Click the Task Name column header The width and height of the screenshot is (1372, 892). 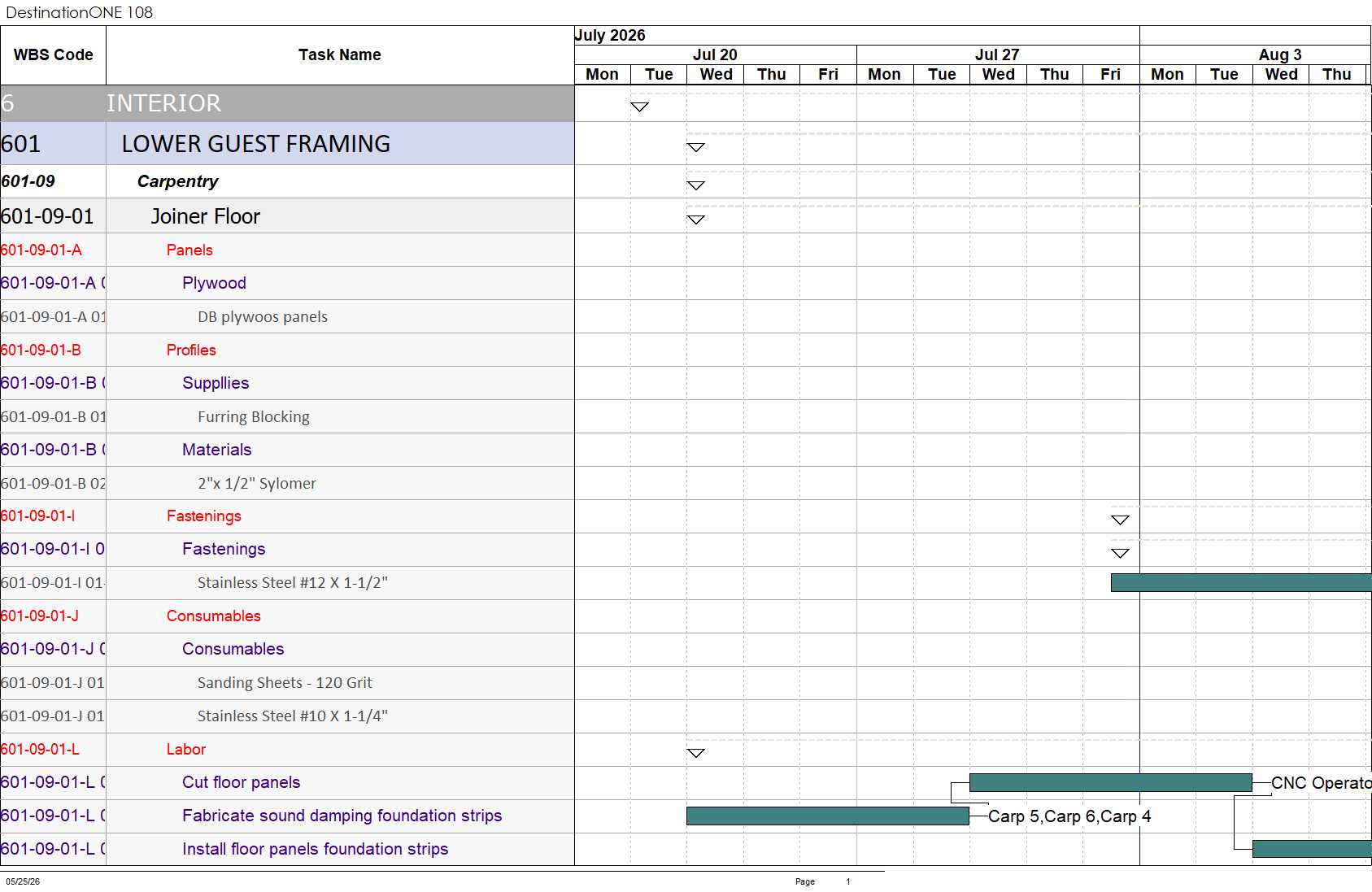tap(340, 55)
